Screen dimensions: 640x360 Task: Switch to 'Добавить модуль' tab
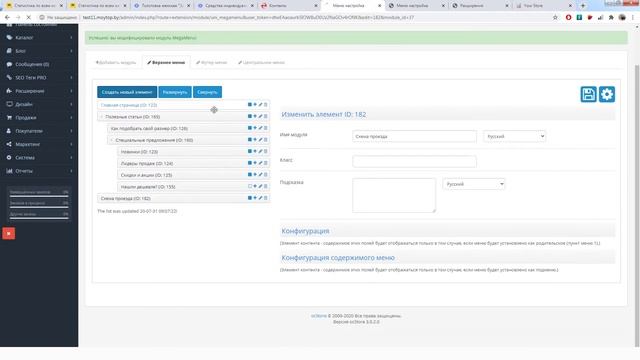coord(116,62)
